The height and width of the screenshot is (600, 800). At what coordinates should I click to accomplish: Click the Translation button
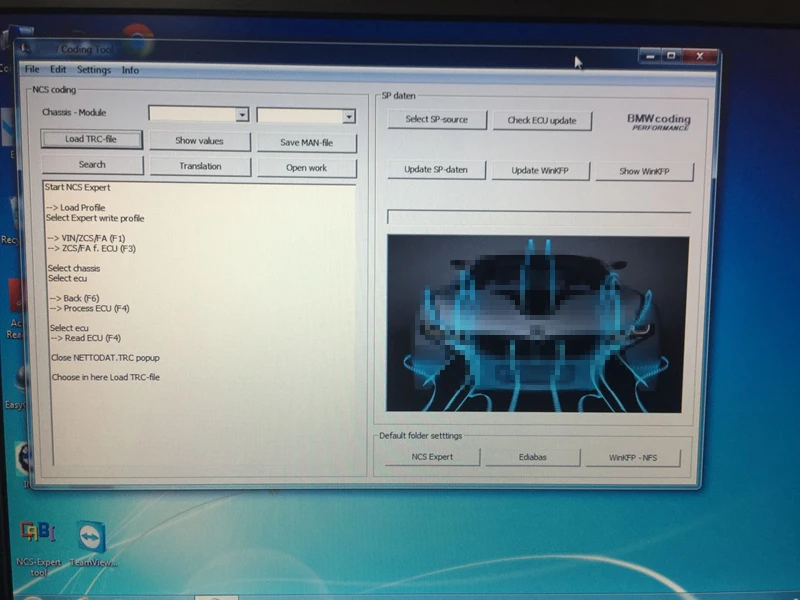tap(200, 166)
